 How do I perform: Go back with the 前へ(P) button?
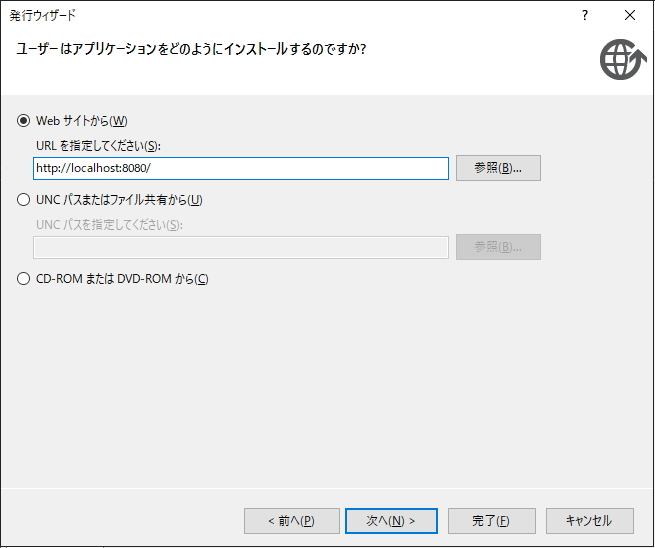click(x=292, y=521)
